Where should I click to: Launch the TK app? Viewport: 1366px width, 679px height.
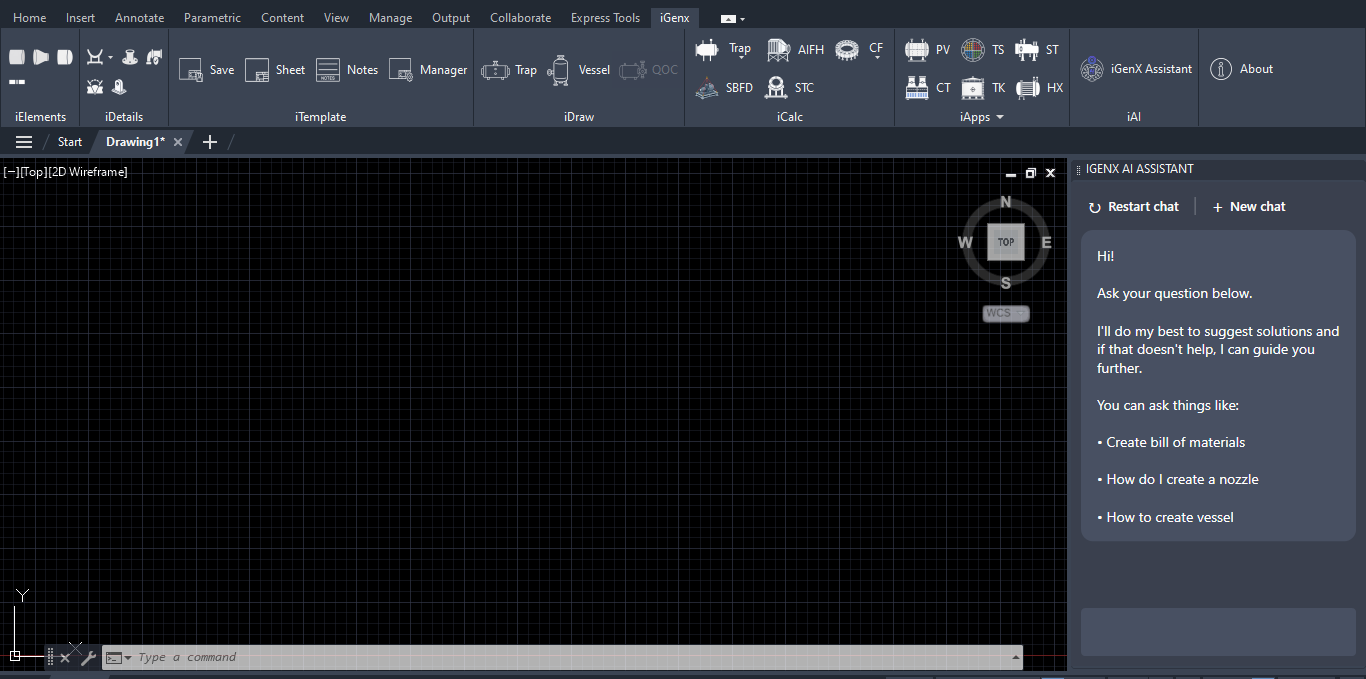[983, 88]
